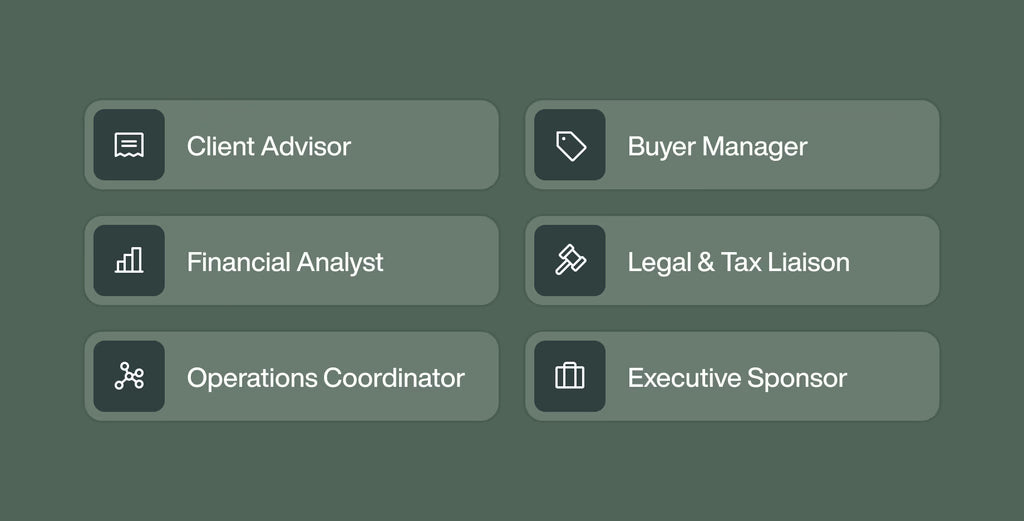Open the Legal & Tax Liaison text label
The image size is (1024, 521).
[739, 262]
